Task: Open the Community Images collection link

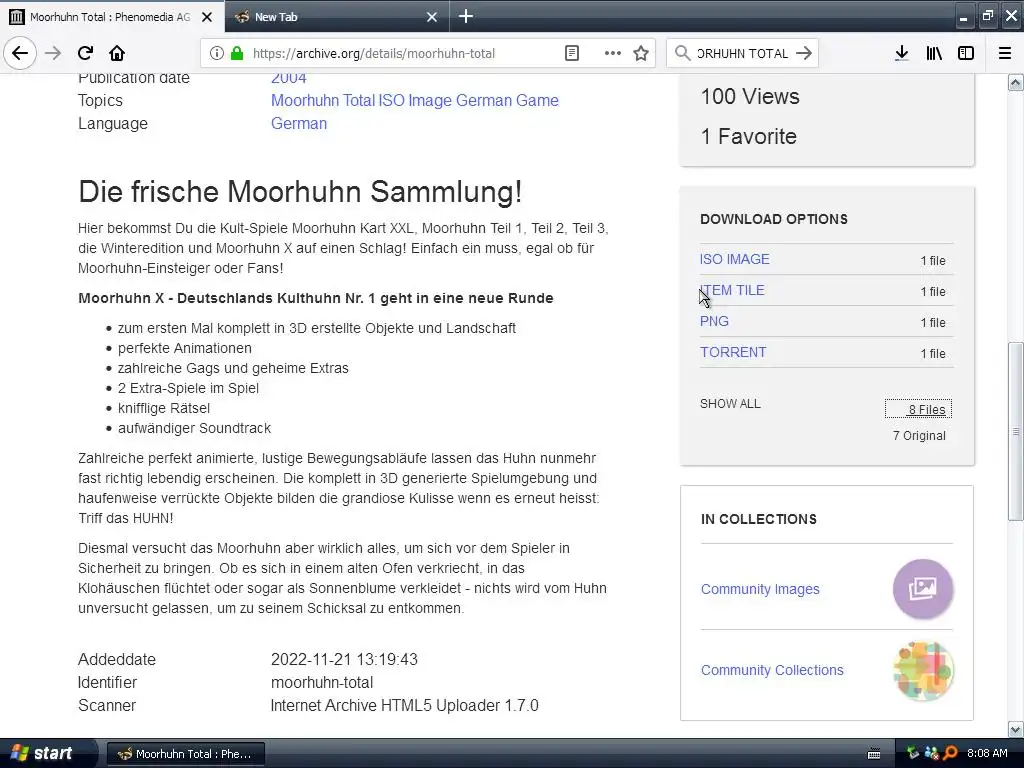Action: [x=760, y=589]
